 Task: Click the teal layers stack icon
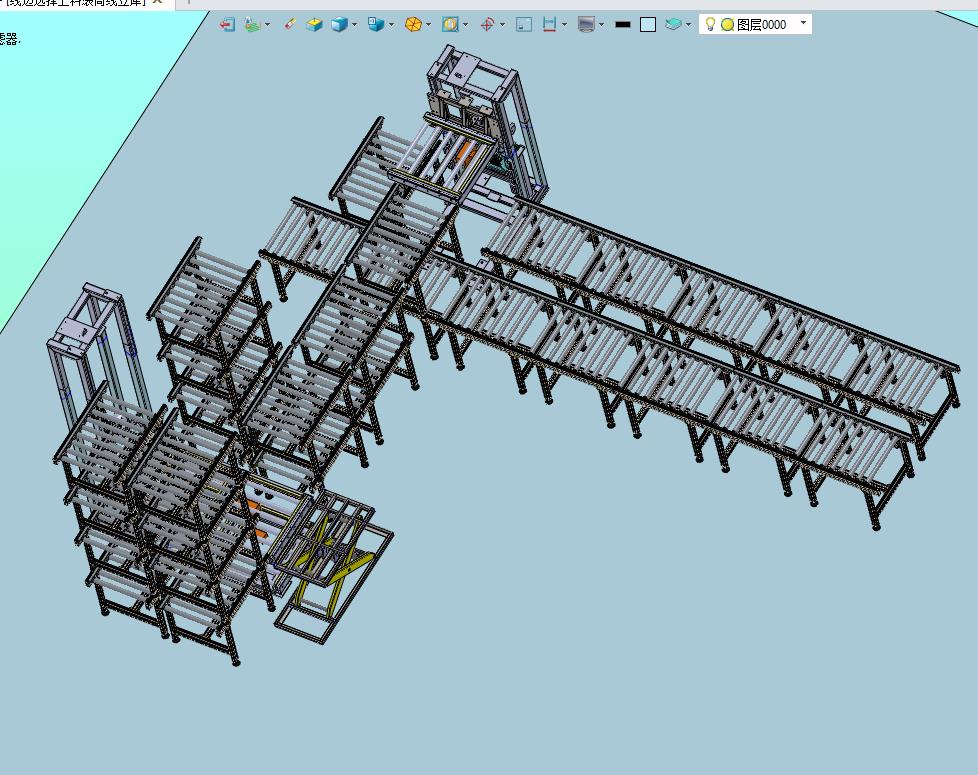pyautogui.click(x=673, y=24)
